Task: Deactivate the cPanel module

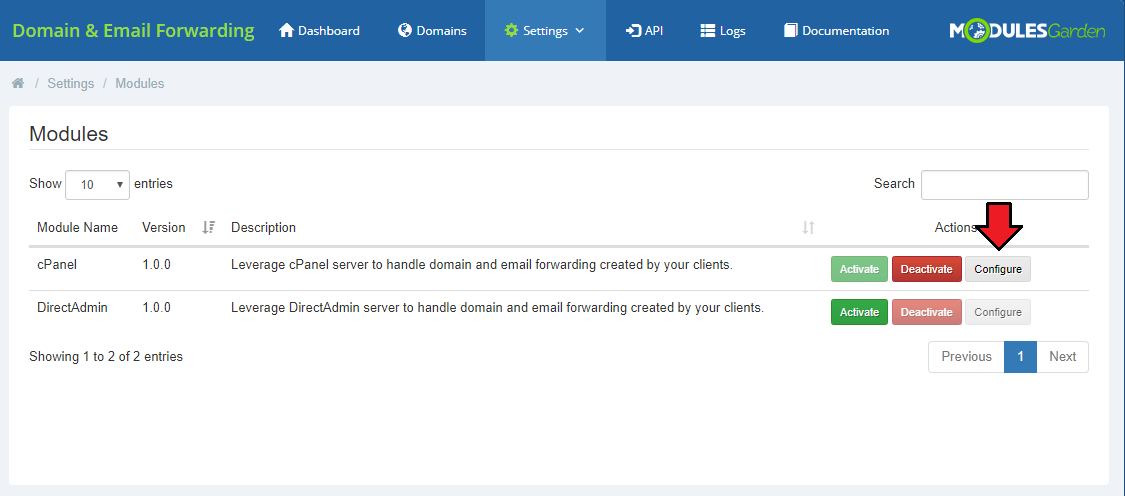Action: coord(926,269)
